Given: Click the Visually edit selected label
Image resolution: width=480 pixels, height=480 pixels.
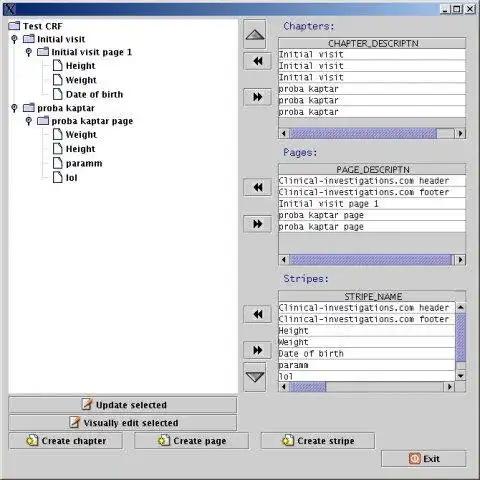Looking at the screenshot, I should tap(131, 423).
